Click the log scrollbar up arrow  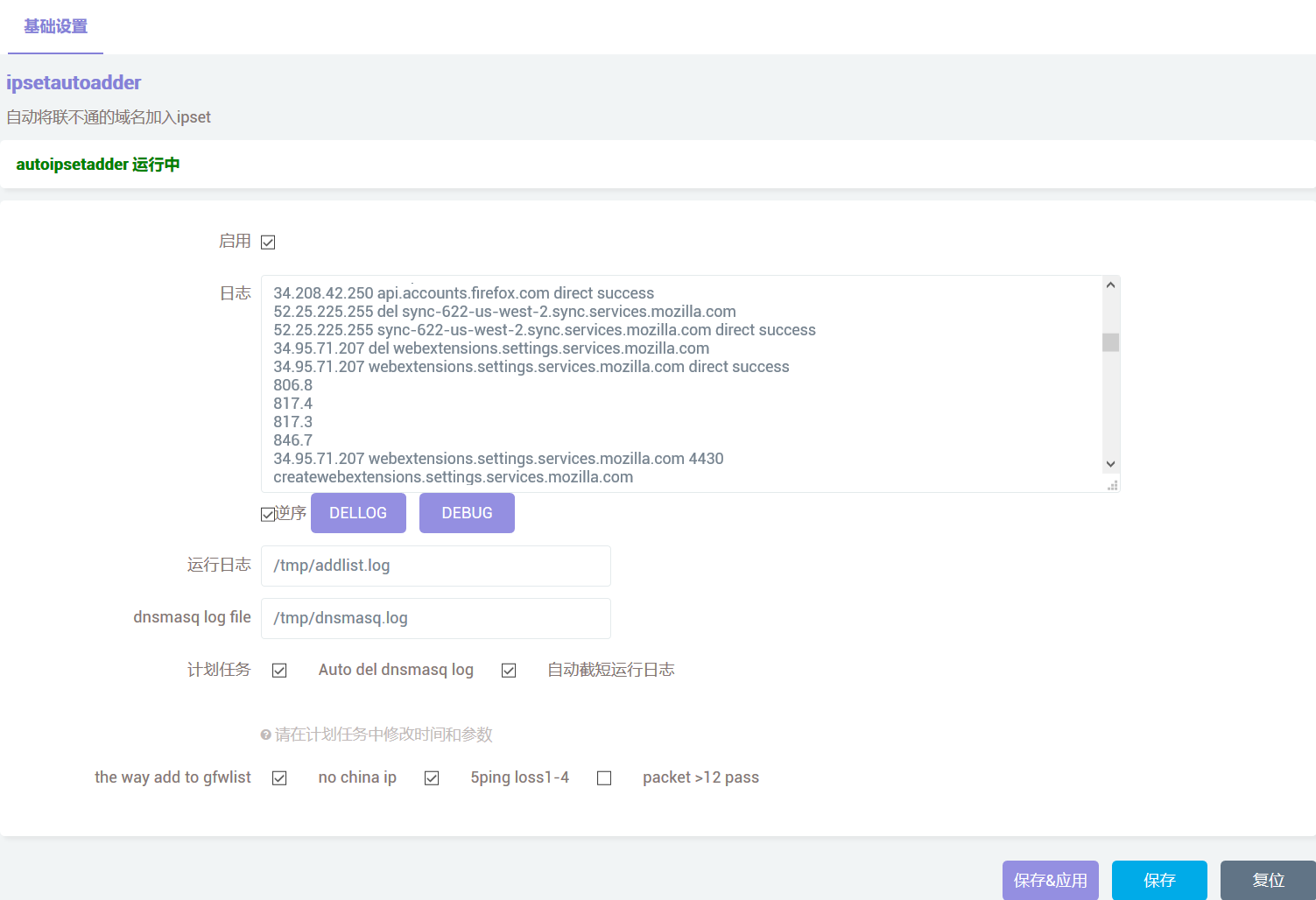(x=1110, y=285)
